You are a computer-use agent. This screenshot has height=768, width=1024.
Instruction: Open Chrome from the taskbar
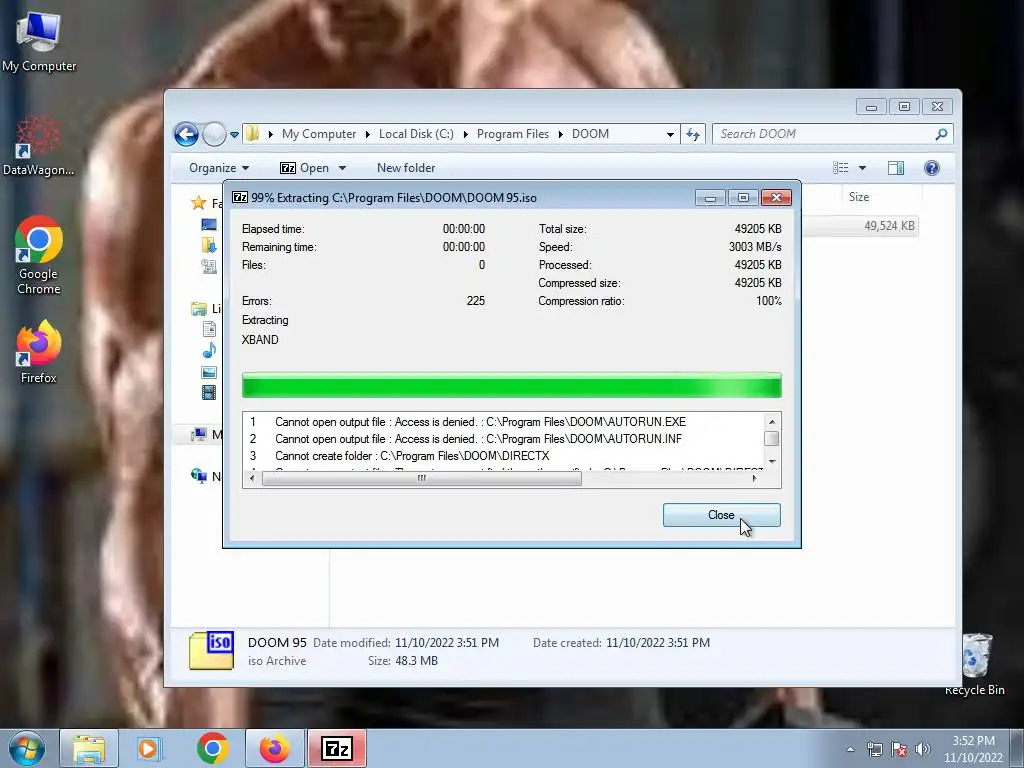212,748
